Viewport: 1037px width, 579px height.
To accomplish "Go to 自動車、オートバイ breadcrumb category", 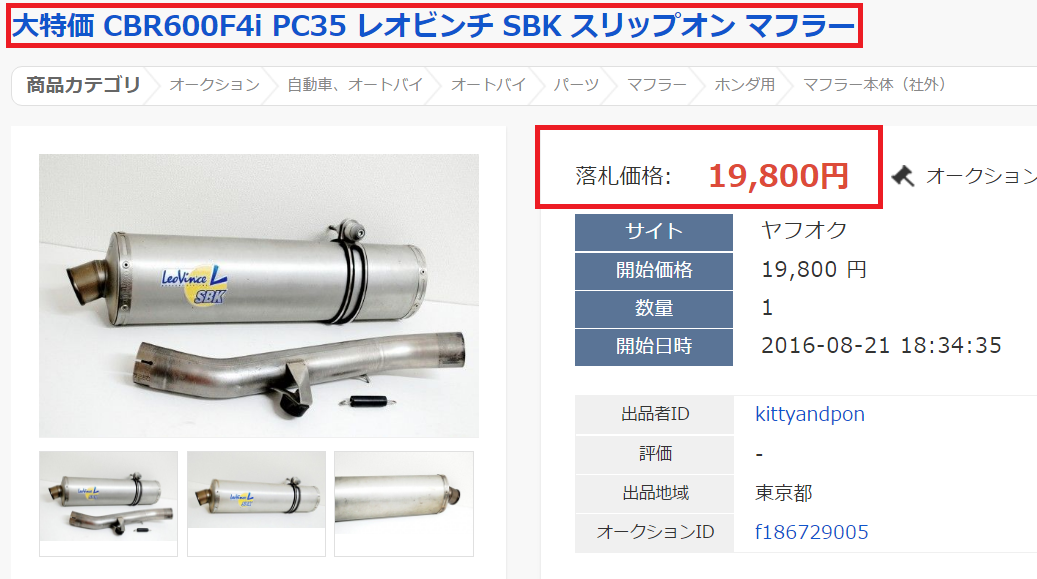I will 355,85.
